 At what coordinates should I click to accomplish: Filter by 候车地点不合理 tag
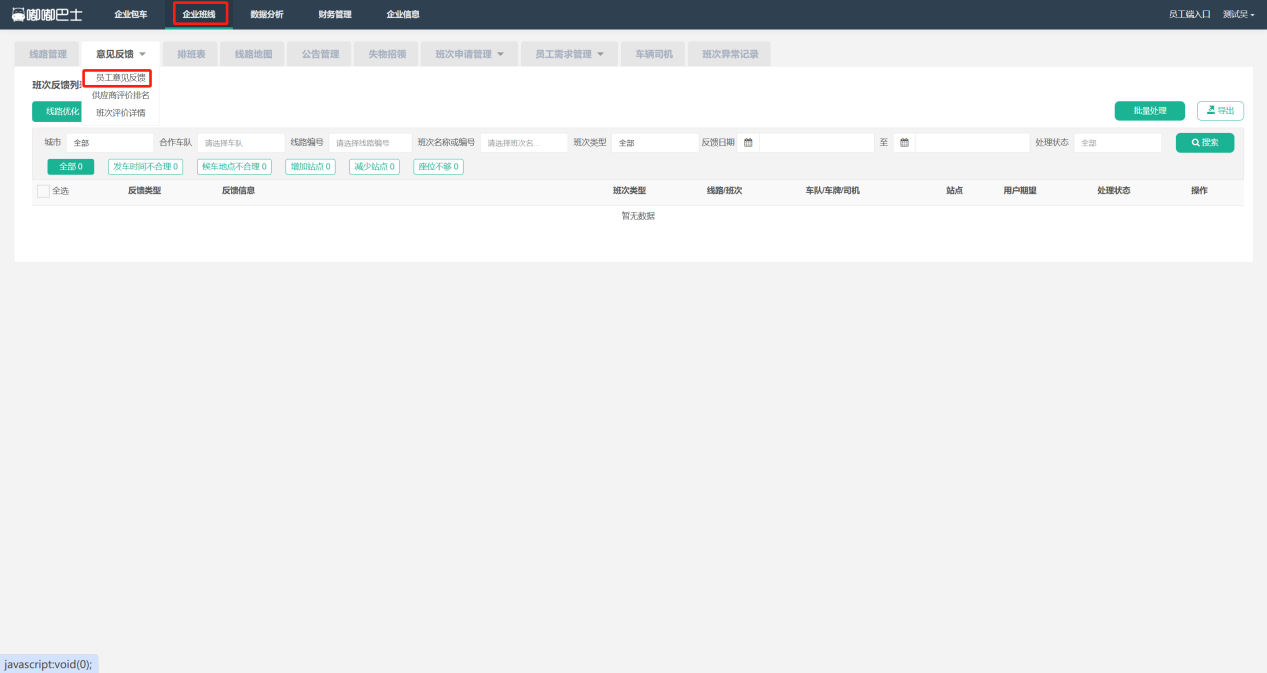pos(234,167)
